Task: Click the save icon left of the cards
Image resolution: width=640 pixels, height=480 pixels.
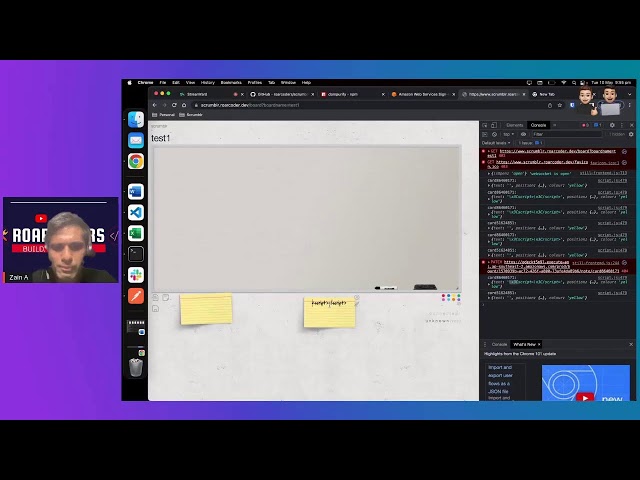Action: coord(156,309)
